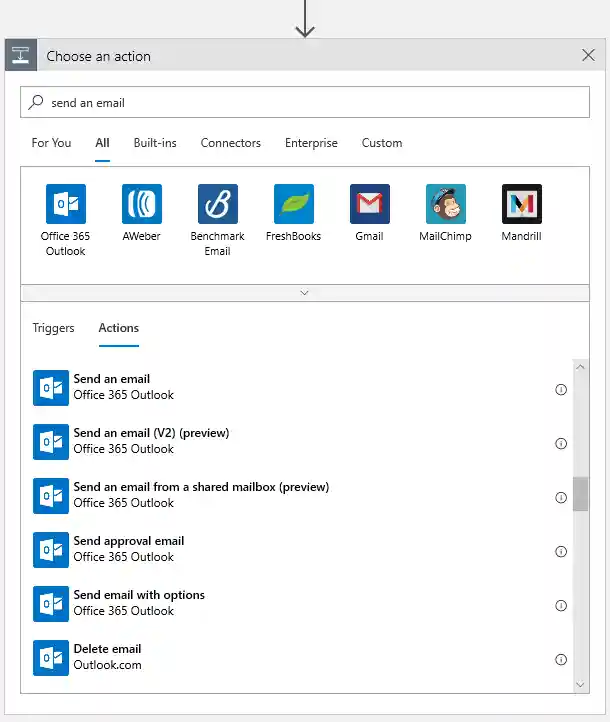The width and height of the screenshot is (610, 722).
Task: Select the Enterprise tab
Action: click(x=311, y=143)
